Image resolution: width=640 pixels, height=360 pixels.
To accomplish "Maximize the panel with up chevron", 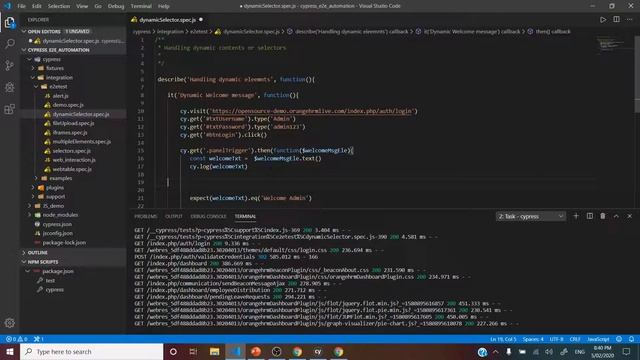I will pyautogui.click(x=616, y=216).
